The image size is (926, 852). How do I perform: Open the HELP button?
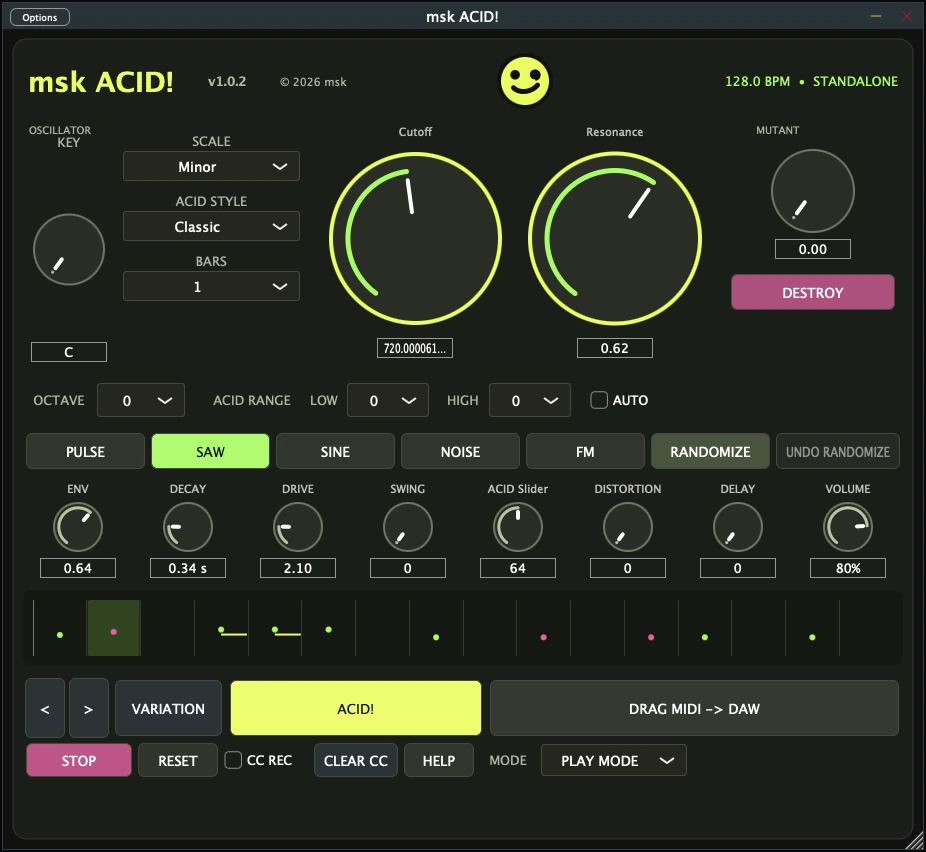[x=439, y=760]
